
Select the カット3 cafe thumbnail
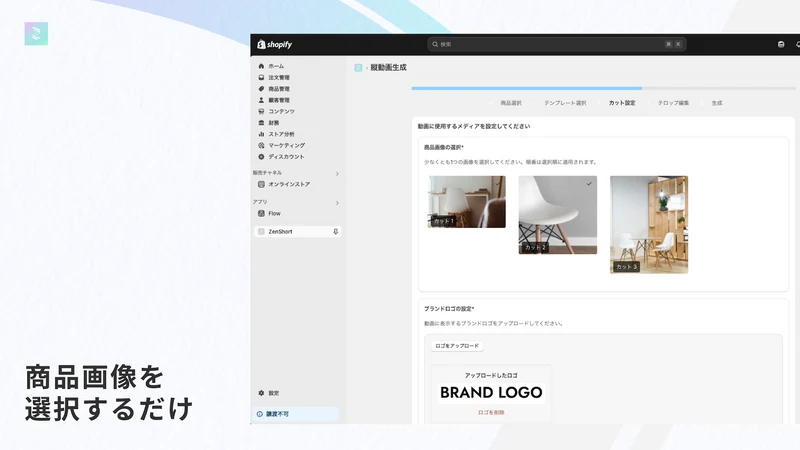click(649, 224)
